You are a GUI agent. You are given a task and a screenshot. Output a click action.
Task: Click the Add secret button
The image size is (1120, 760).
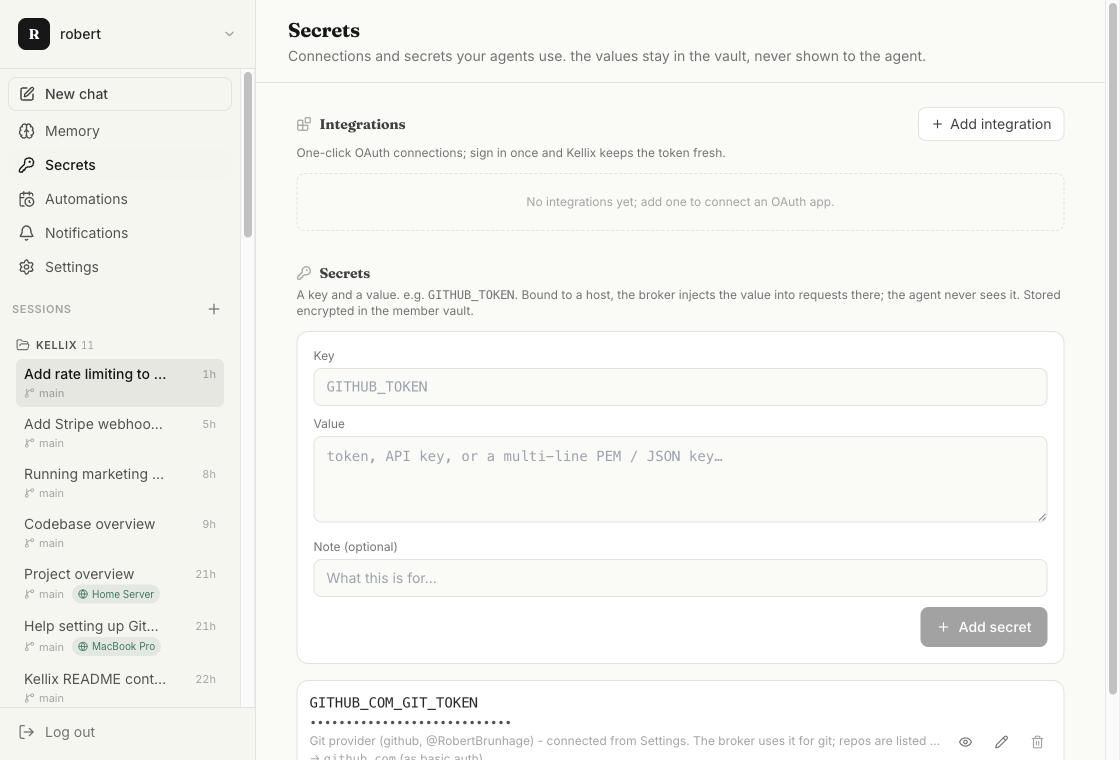coord(984,627)
